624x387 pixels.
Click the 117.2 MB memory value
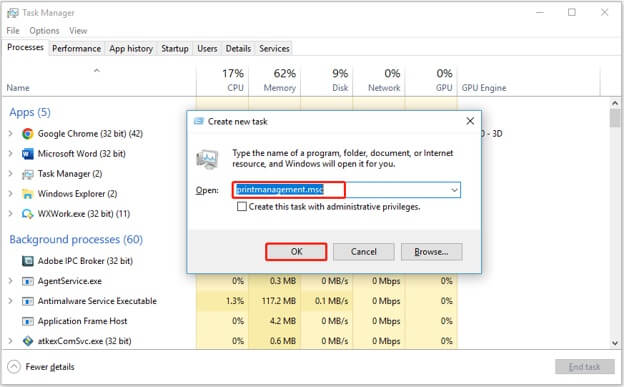279,301
